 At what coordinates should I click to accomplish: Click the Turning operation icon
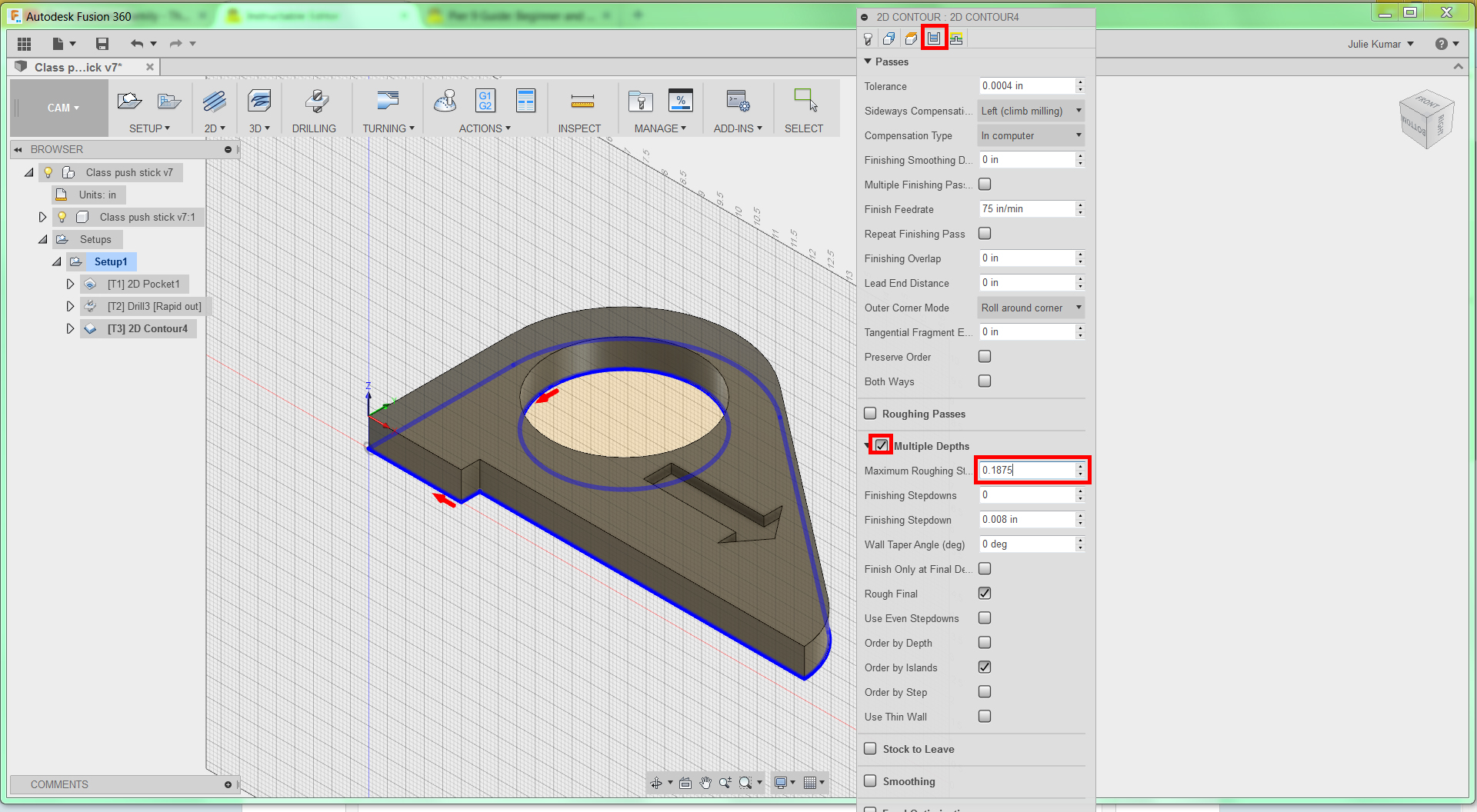click(x=388, y=101)
